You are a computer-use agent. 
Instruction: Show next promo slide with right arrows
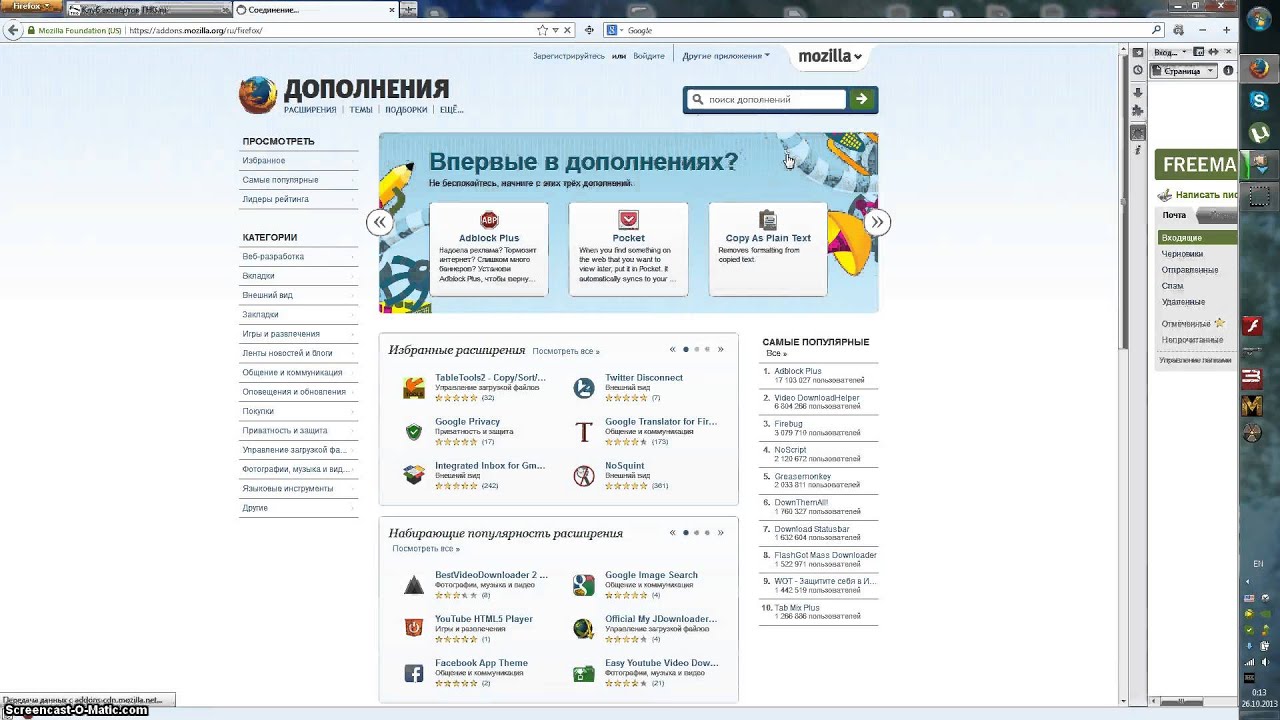877,222
